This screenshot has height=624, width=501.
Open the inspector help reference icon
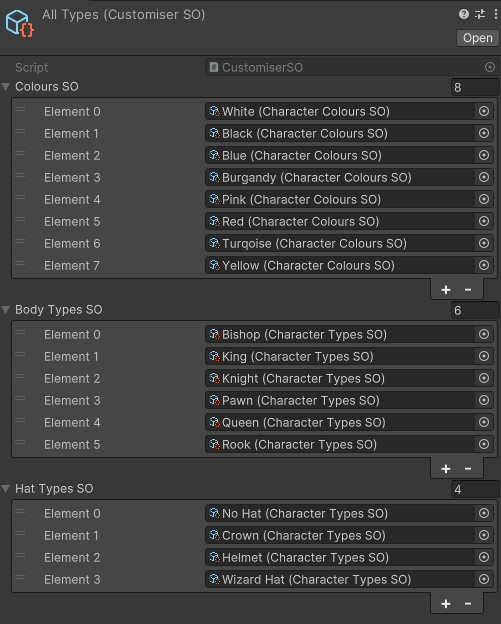point(464,15)
